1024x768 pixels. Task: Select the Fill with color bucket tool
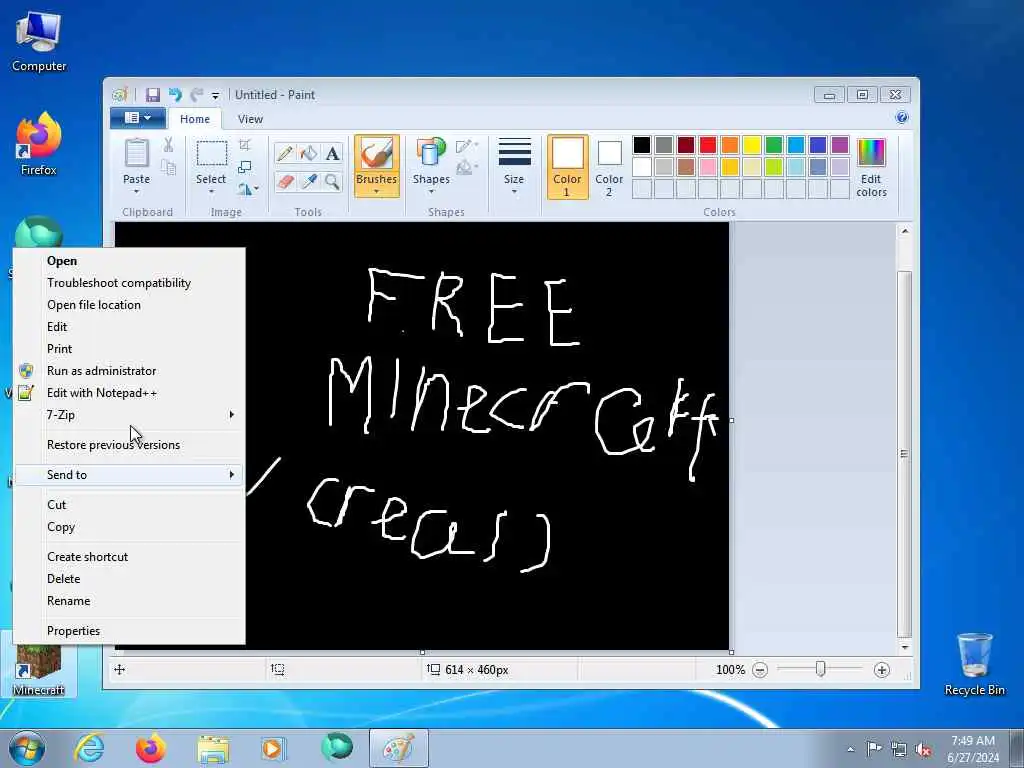click(308, 154)
